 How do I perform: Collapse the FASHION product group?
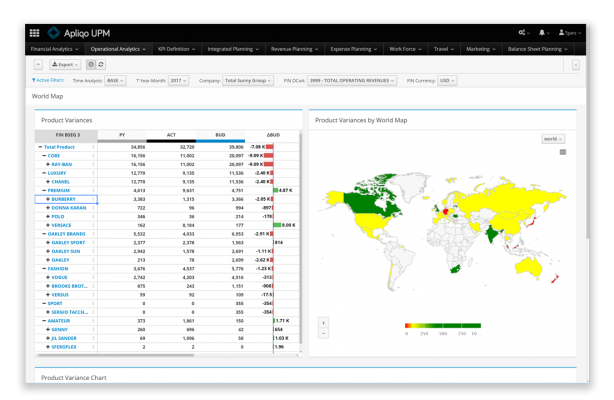point(44,269)
